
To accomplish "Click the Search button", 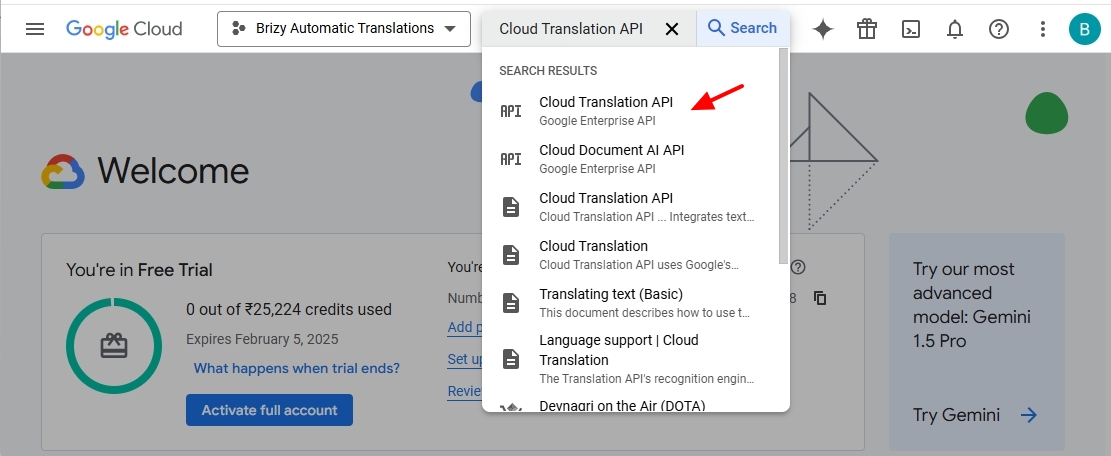I will click(743, 28).
